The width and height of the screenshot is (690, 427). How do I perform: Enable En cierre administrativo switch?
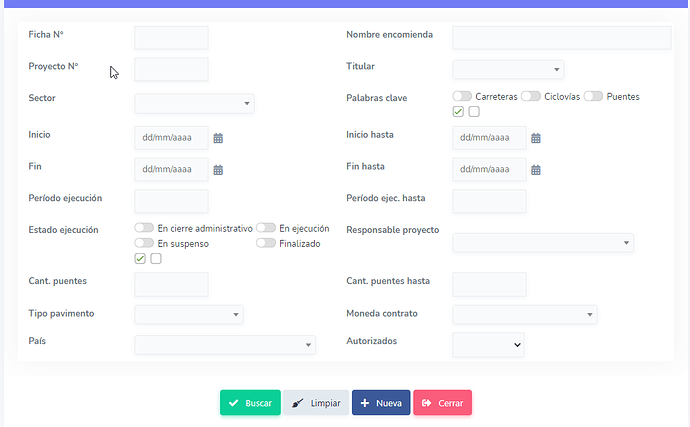click(x=144, y=228)
